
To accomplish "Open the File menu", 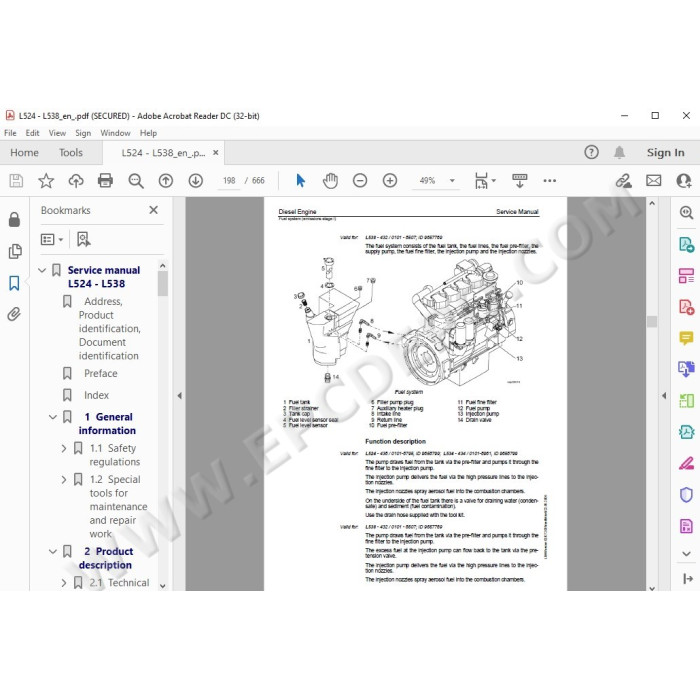I will (x=10, y=133).
